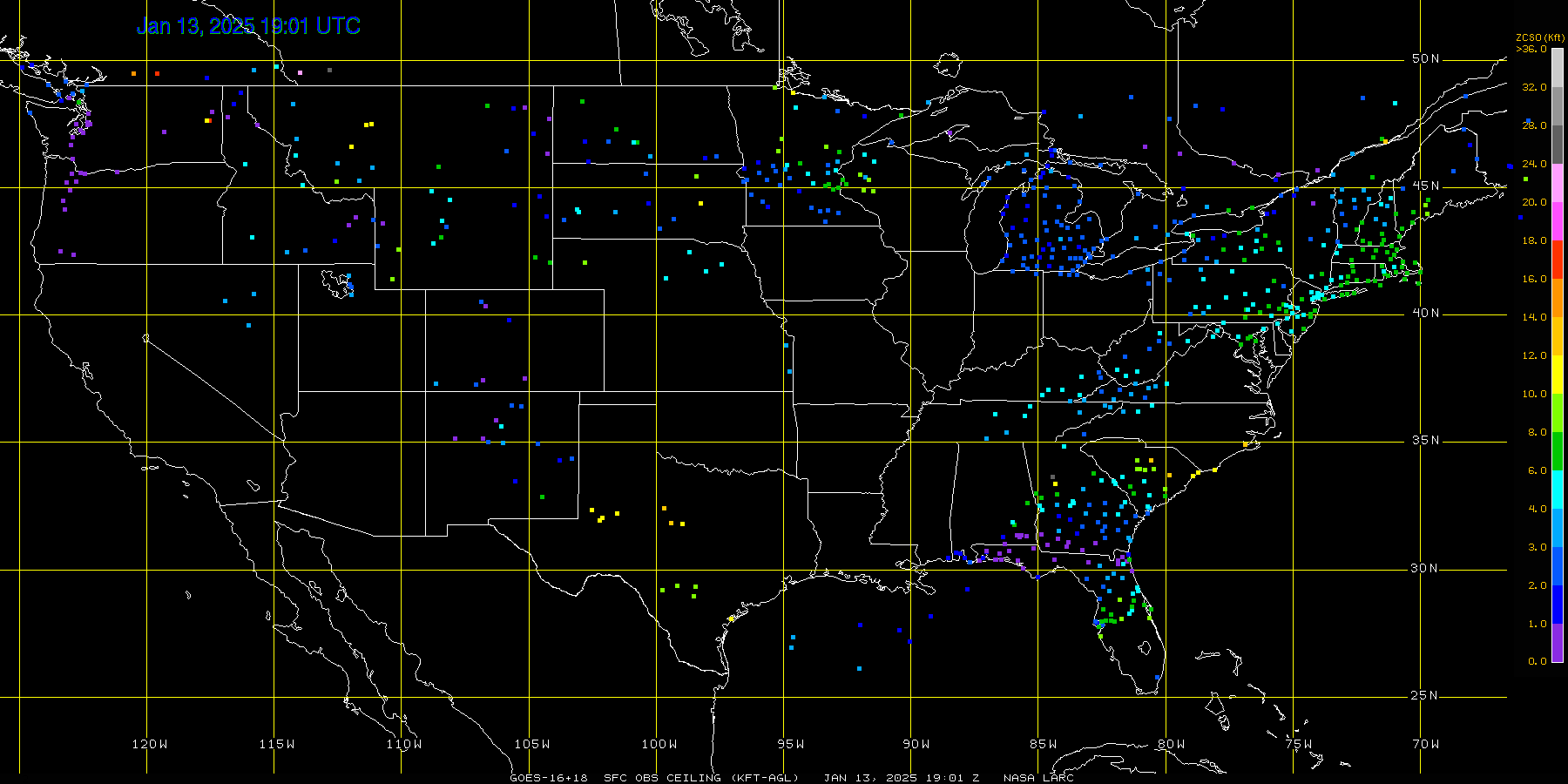Click the '25N' latitude label

1426,695
